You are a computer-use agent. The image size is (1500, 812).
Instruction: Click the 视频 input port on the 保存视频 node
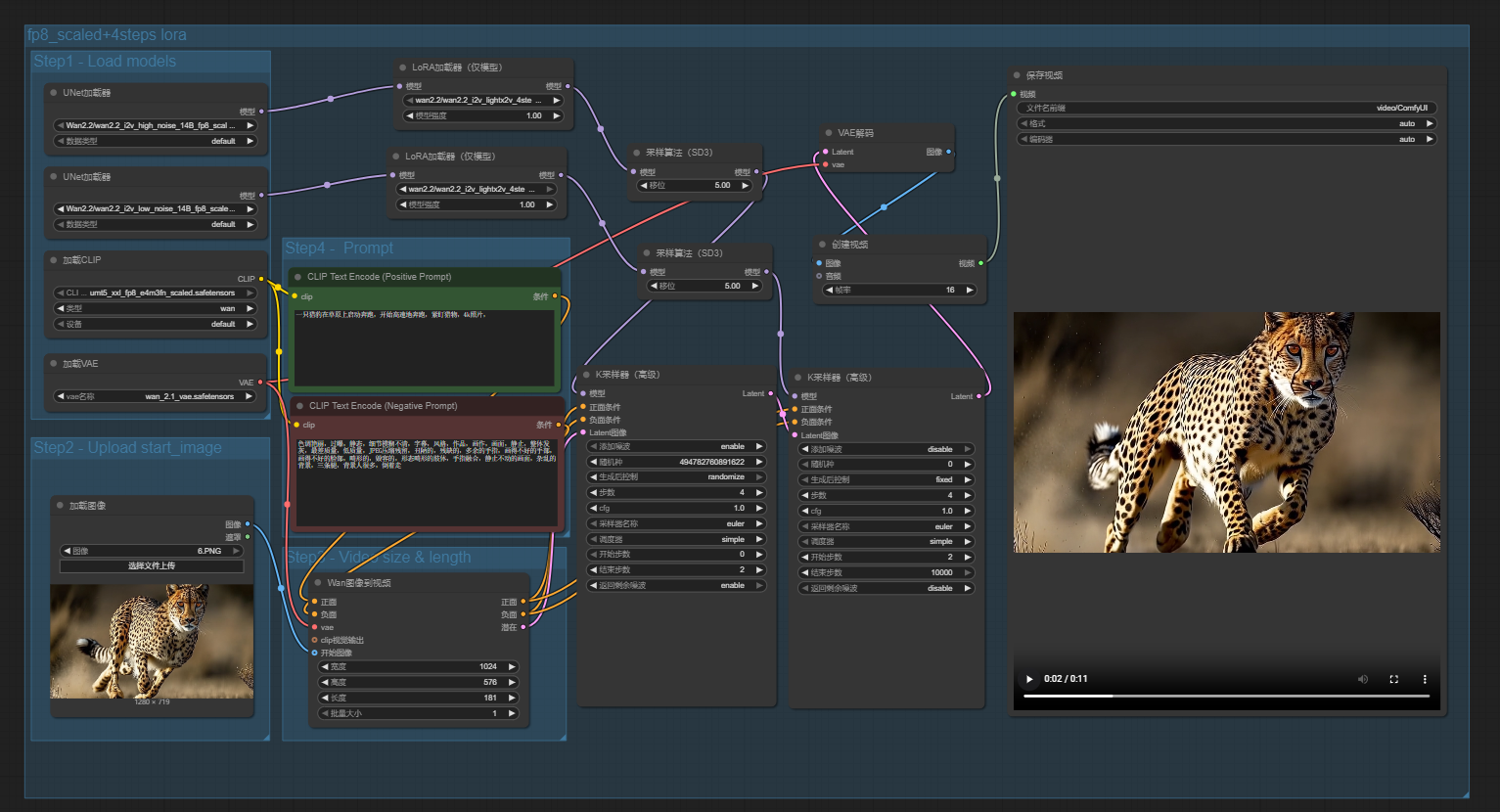[1013, 94]
